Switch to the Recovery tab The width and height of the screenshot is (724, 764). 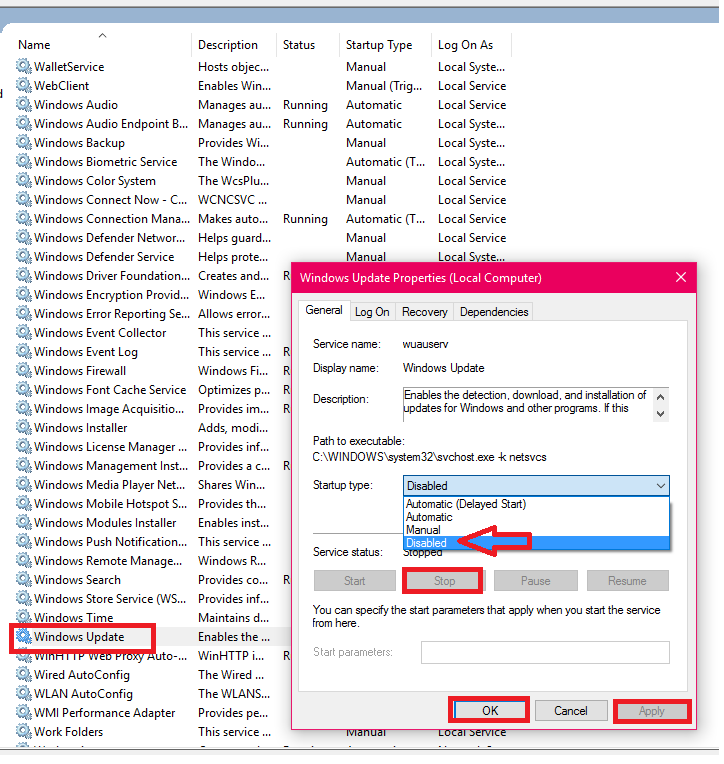[x=424, y=312]
